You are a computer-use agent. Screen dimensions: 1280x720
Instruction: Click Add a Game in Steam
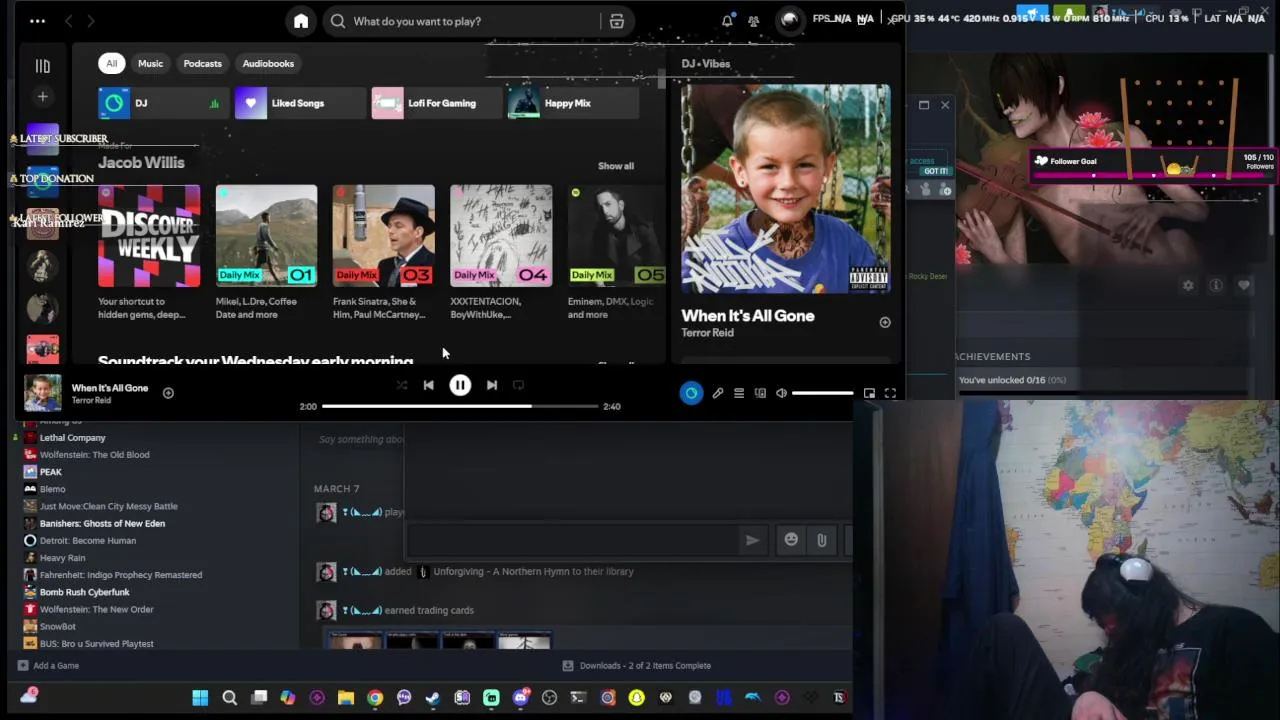48,665
